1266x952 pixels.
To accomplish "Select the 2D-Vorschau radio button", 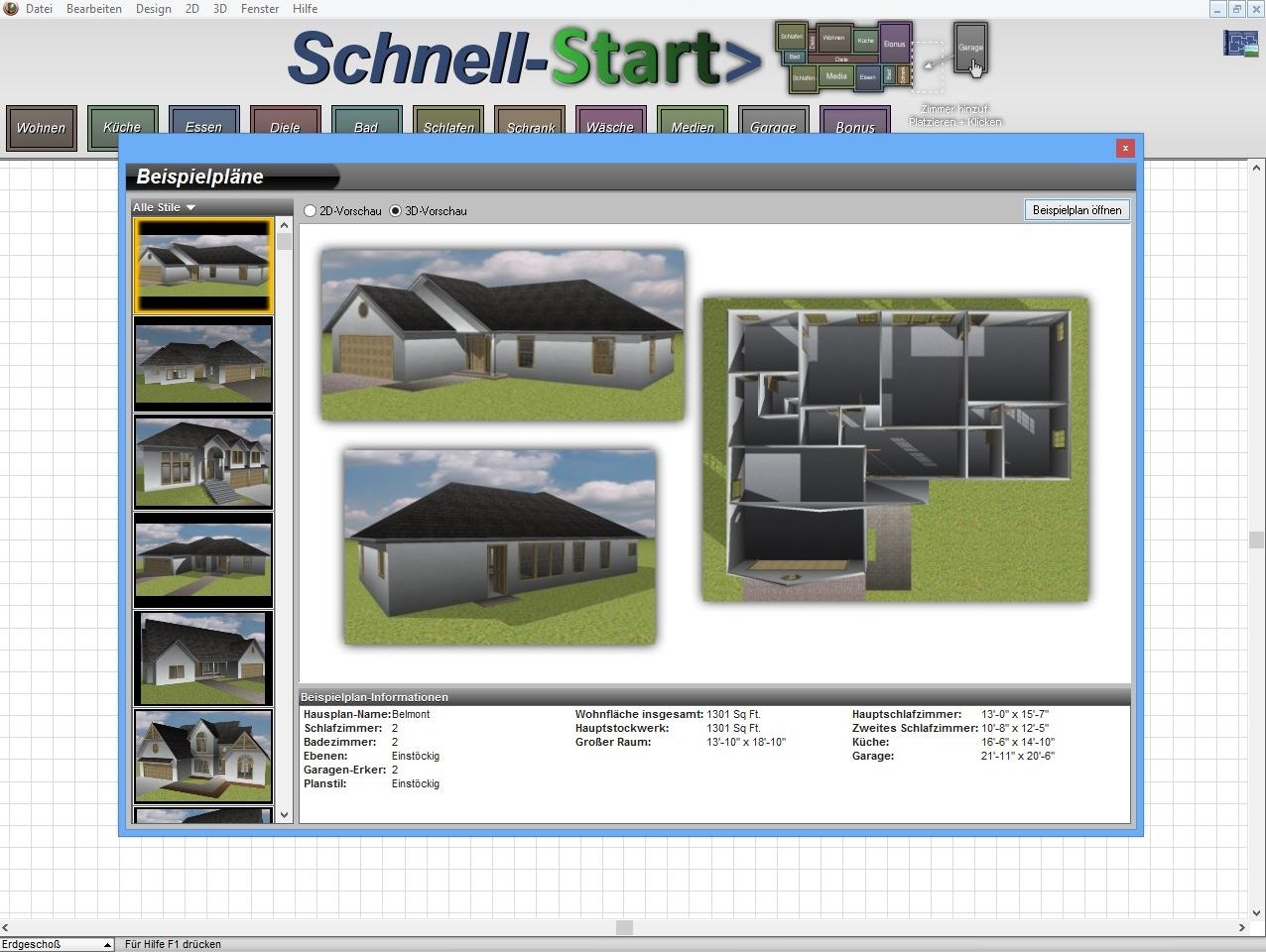I will click(311, 211).
